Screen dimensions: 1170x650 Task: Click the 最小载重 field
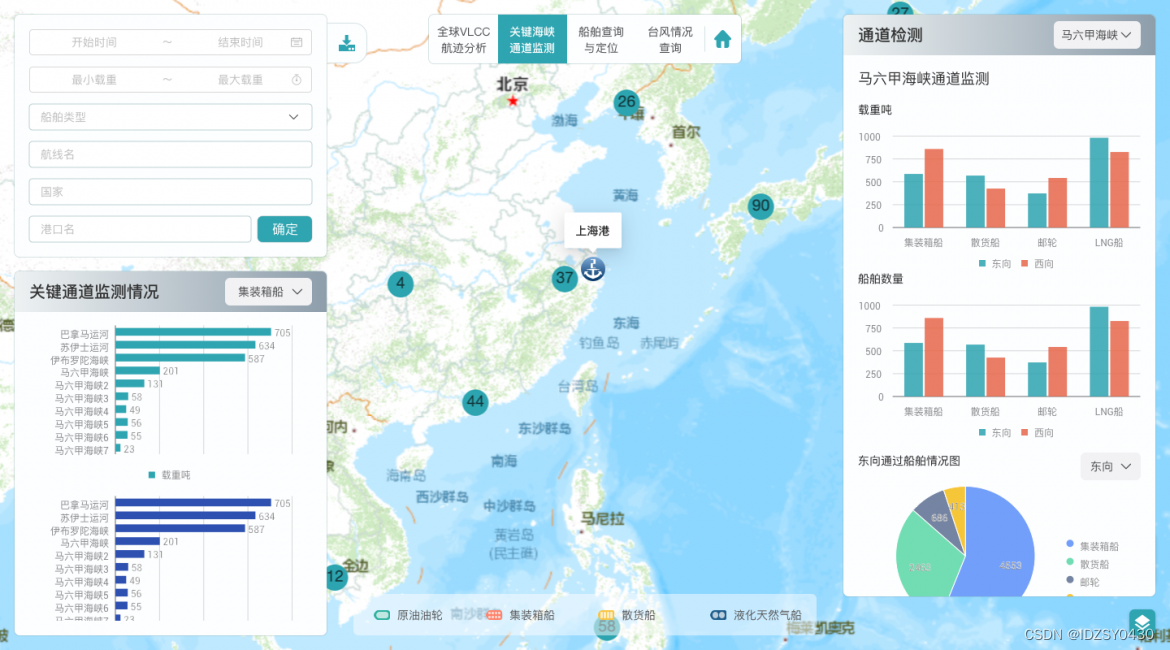94,80
